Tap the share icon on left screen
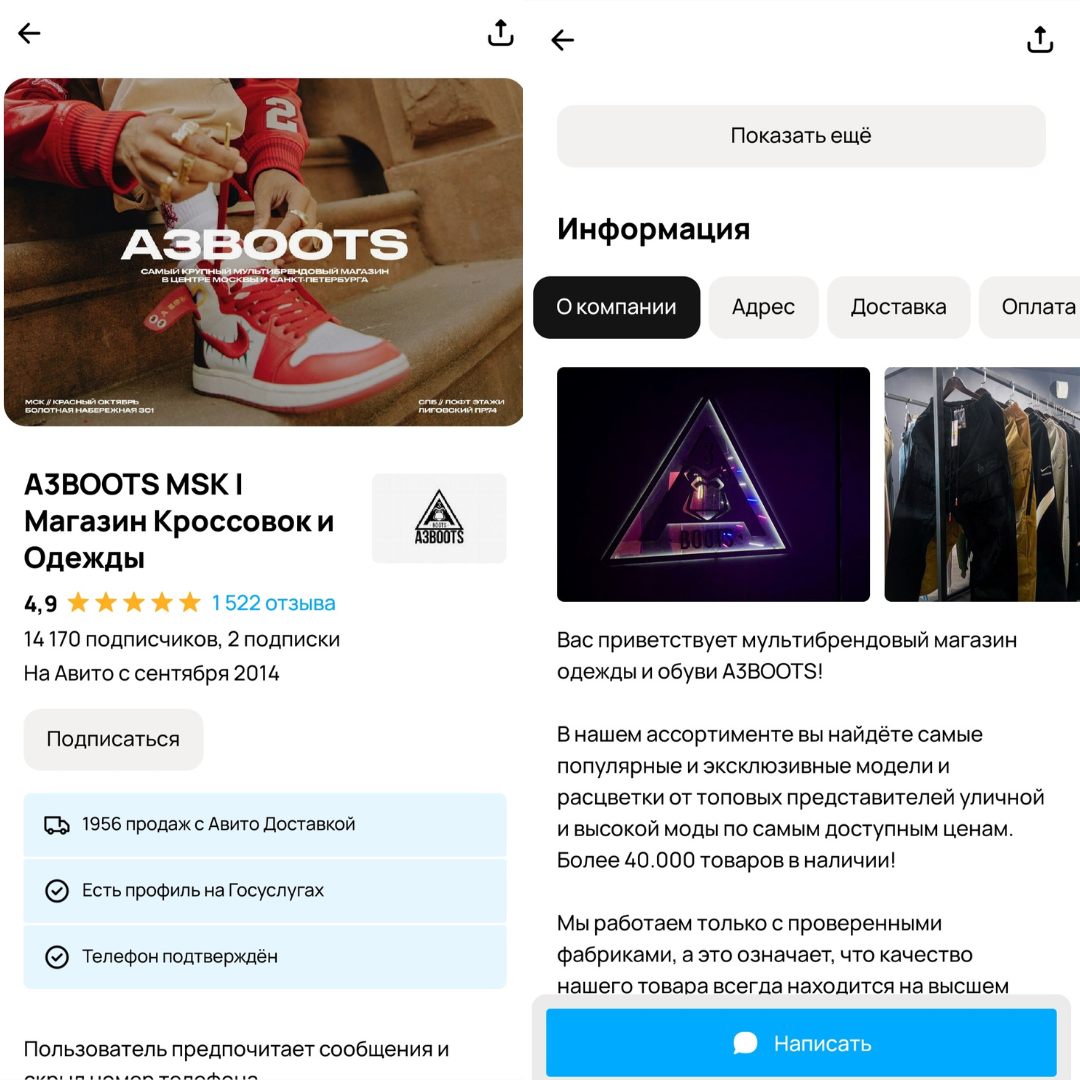The width and height of the screenshot is (1080, 1080). click(x=500, y=33)
